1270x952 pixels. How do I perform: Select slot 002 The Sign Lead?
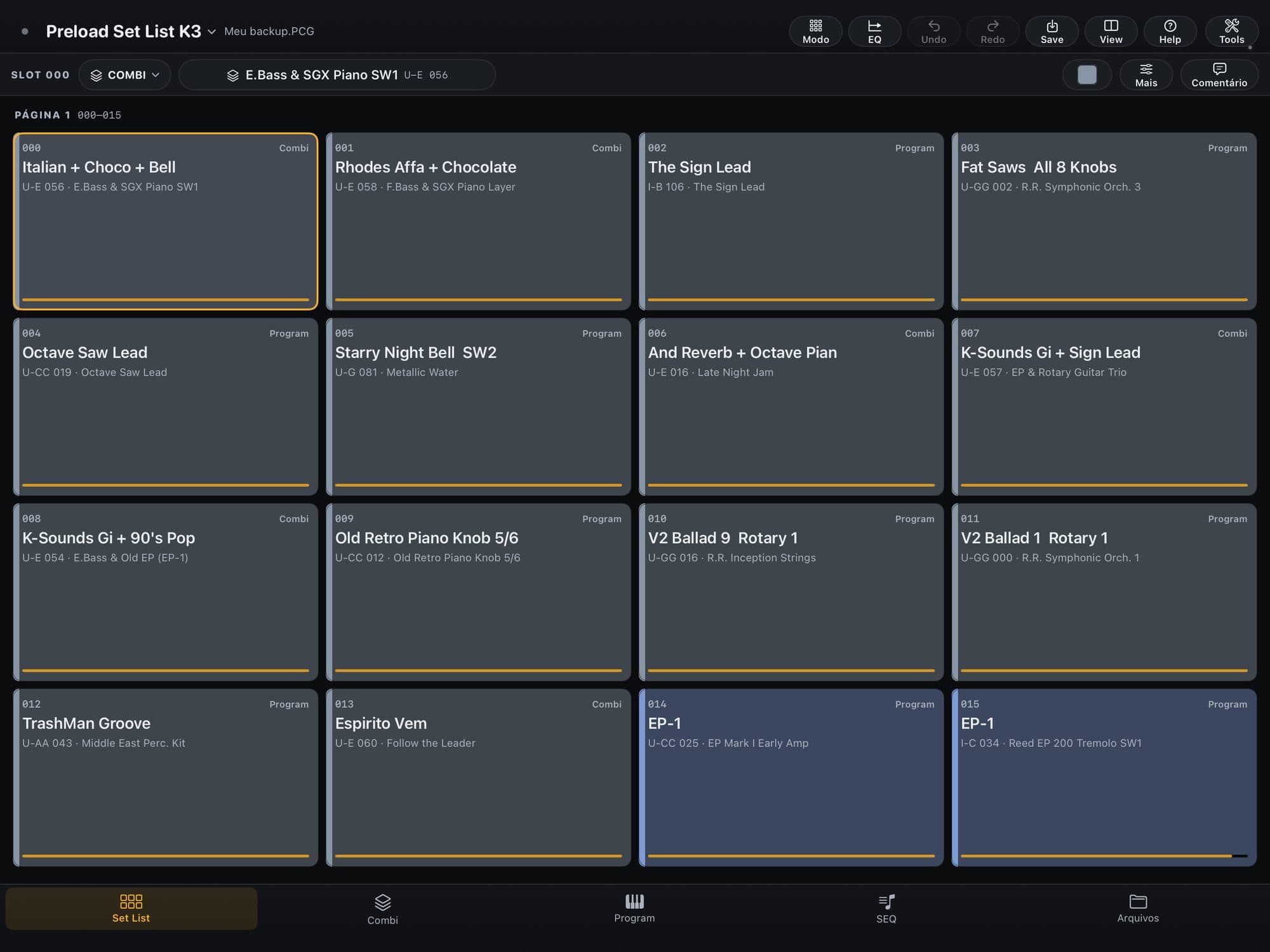click(x=791, y=221)
